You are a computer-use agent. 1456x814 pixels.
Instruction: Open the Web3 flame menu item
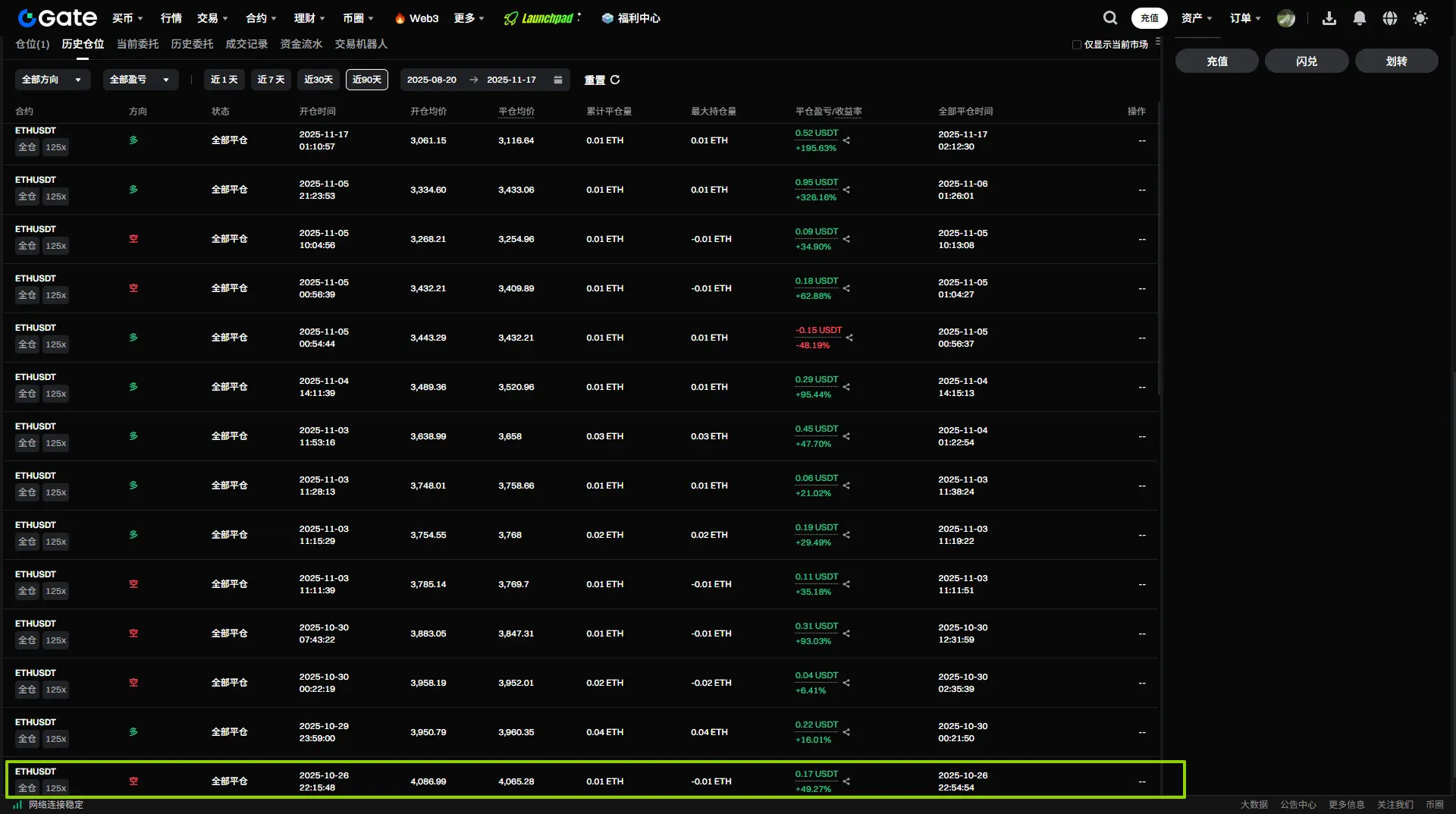click(x=416, y=18)
